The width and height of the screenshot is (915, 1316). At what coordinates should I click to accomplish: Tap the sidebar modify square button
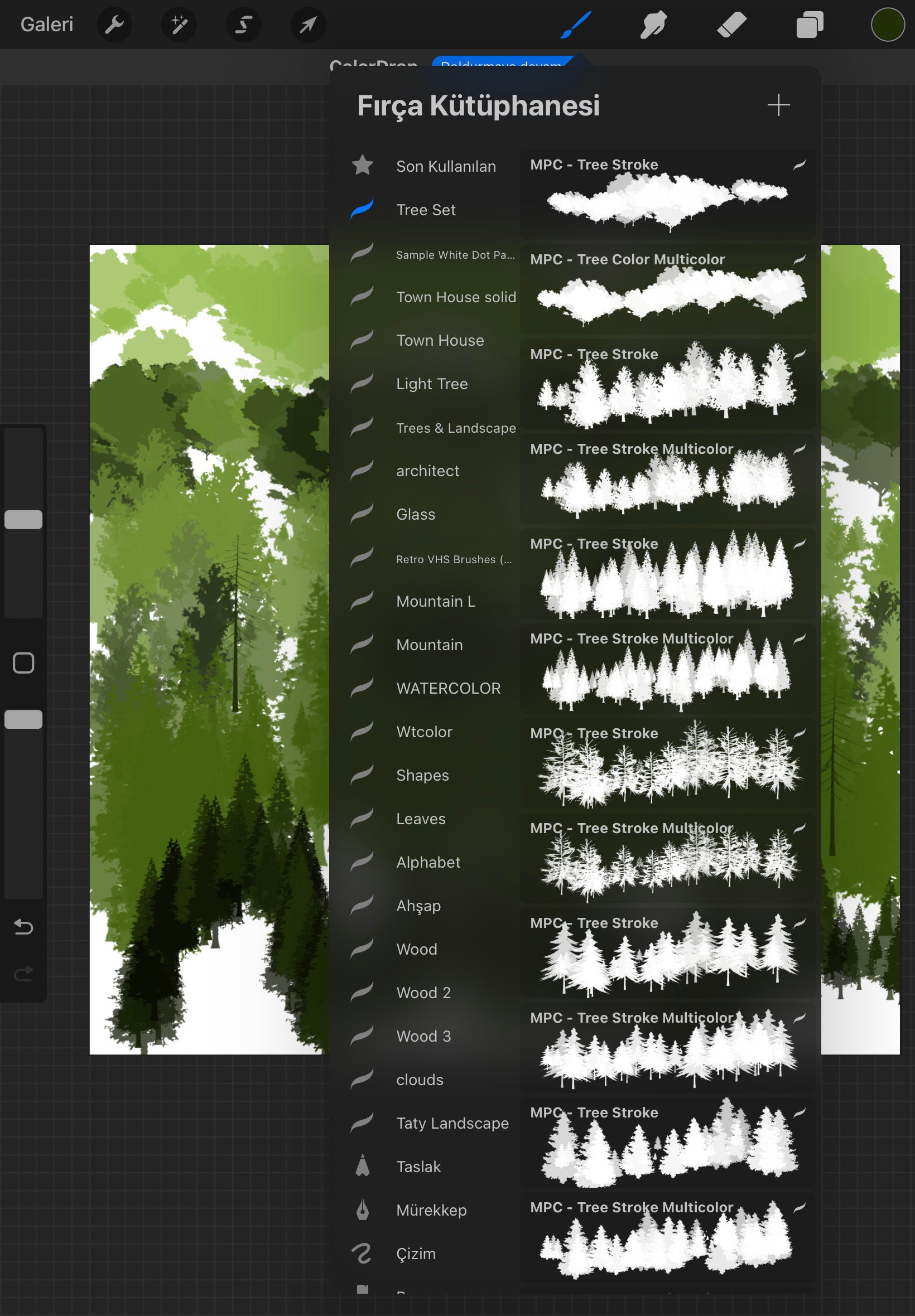23,663
